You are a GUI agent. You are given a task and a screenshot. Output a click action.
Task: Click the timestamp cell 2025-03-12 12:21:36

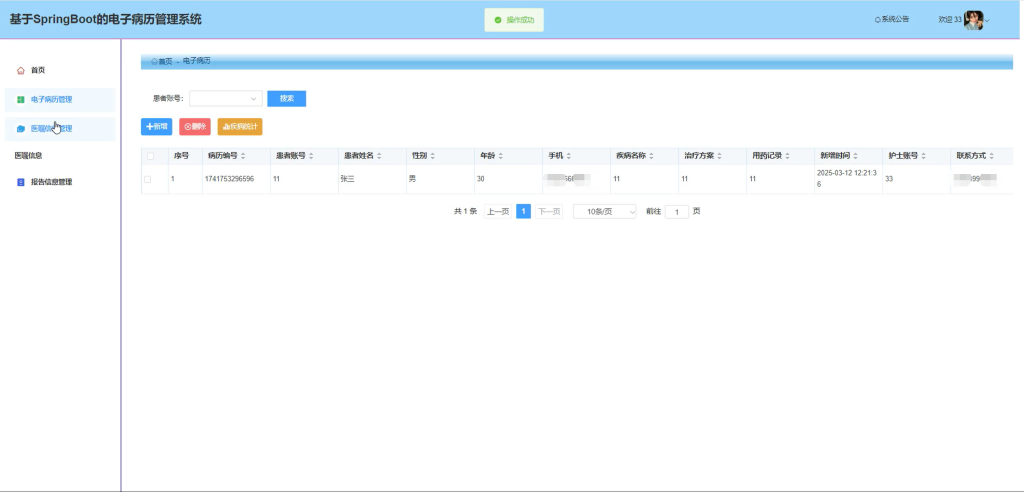pyautogui.click(x=845, y=179)
